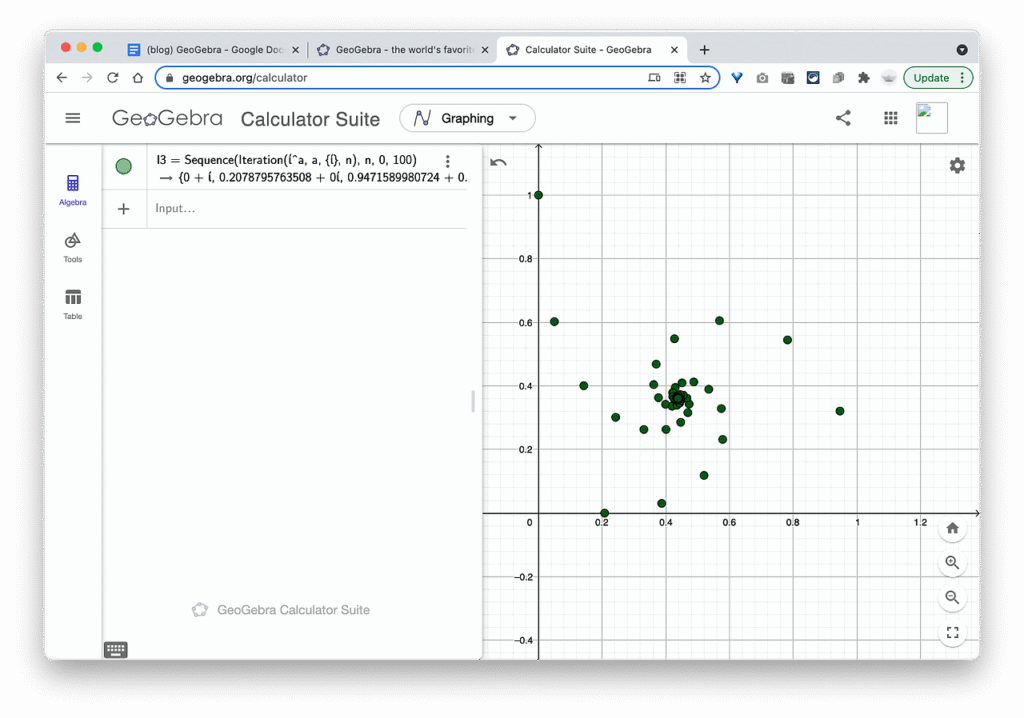Switch to GeoGebra world's favorite tab
Screen dimensions: 1024x718
tap(402, 49)
